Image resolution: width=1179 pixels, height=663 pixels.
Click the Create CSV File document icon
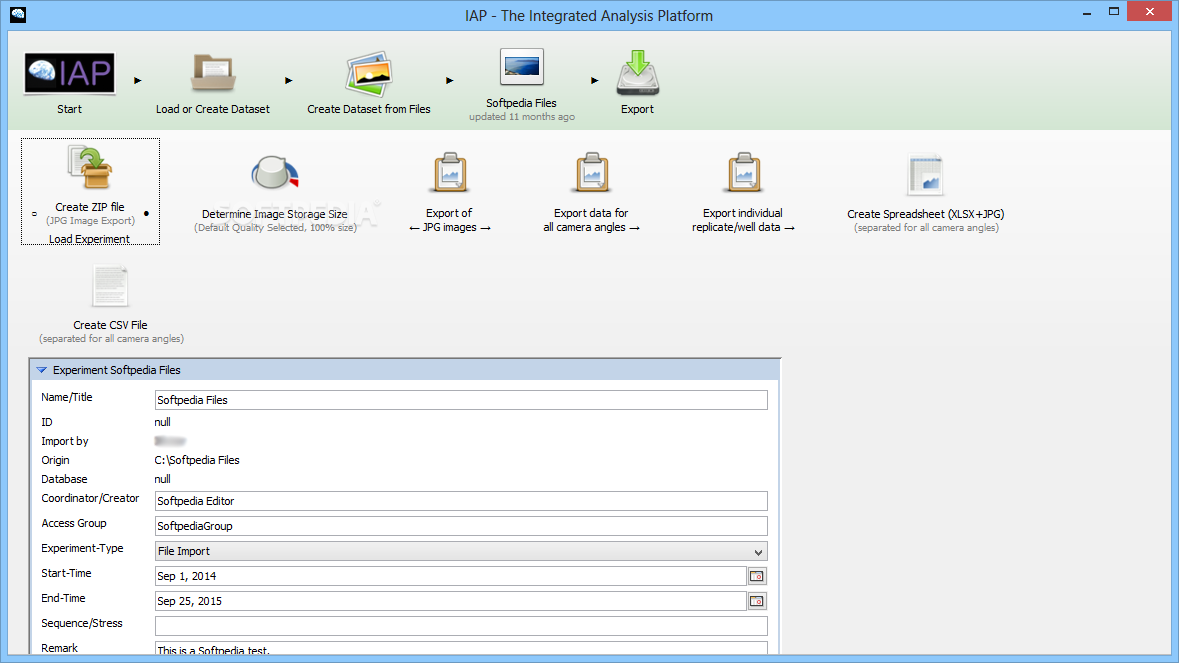(111, 286)
